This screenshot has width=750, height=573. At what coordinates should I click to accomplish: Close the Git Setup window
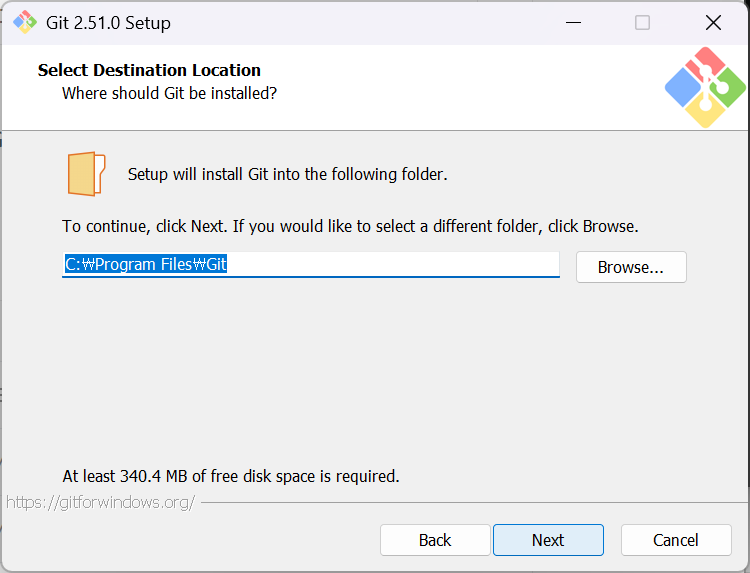(712, 22)
